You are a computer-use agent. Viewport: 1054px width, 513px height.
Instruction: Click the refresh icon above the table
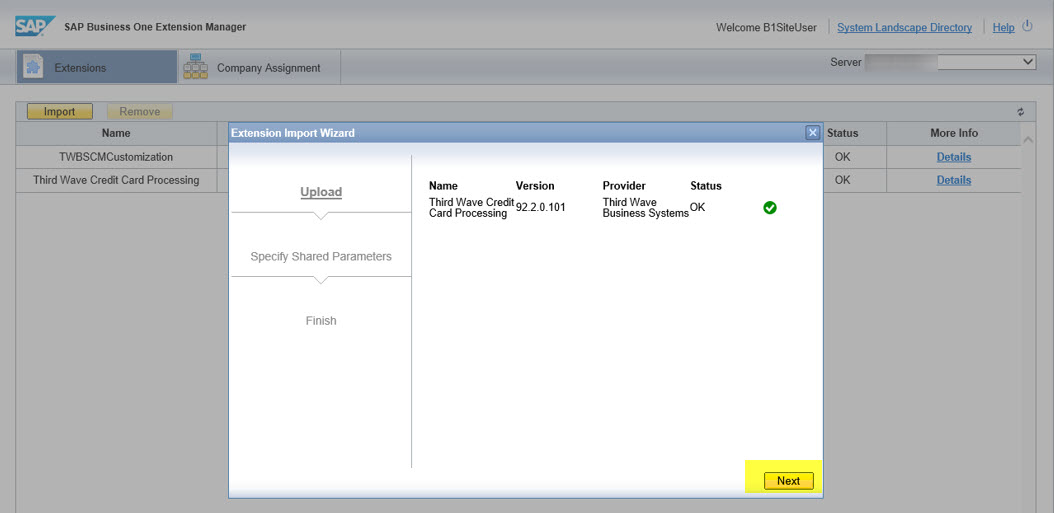tap(1020, 112)
